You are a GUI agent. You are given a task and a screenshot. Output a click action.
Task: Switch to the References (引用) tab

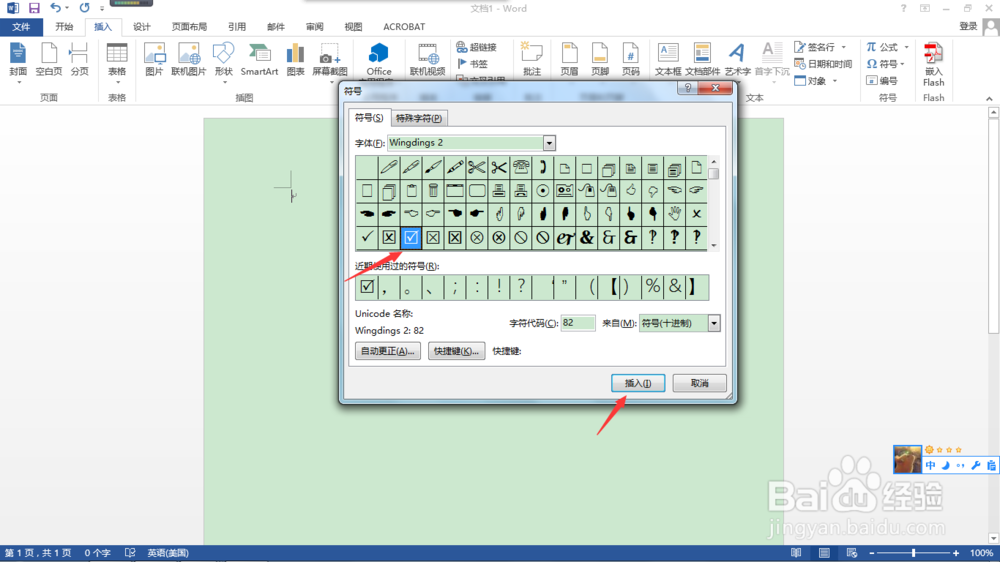pyautogui.click(x=237, y=27)
